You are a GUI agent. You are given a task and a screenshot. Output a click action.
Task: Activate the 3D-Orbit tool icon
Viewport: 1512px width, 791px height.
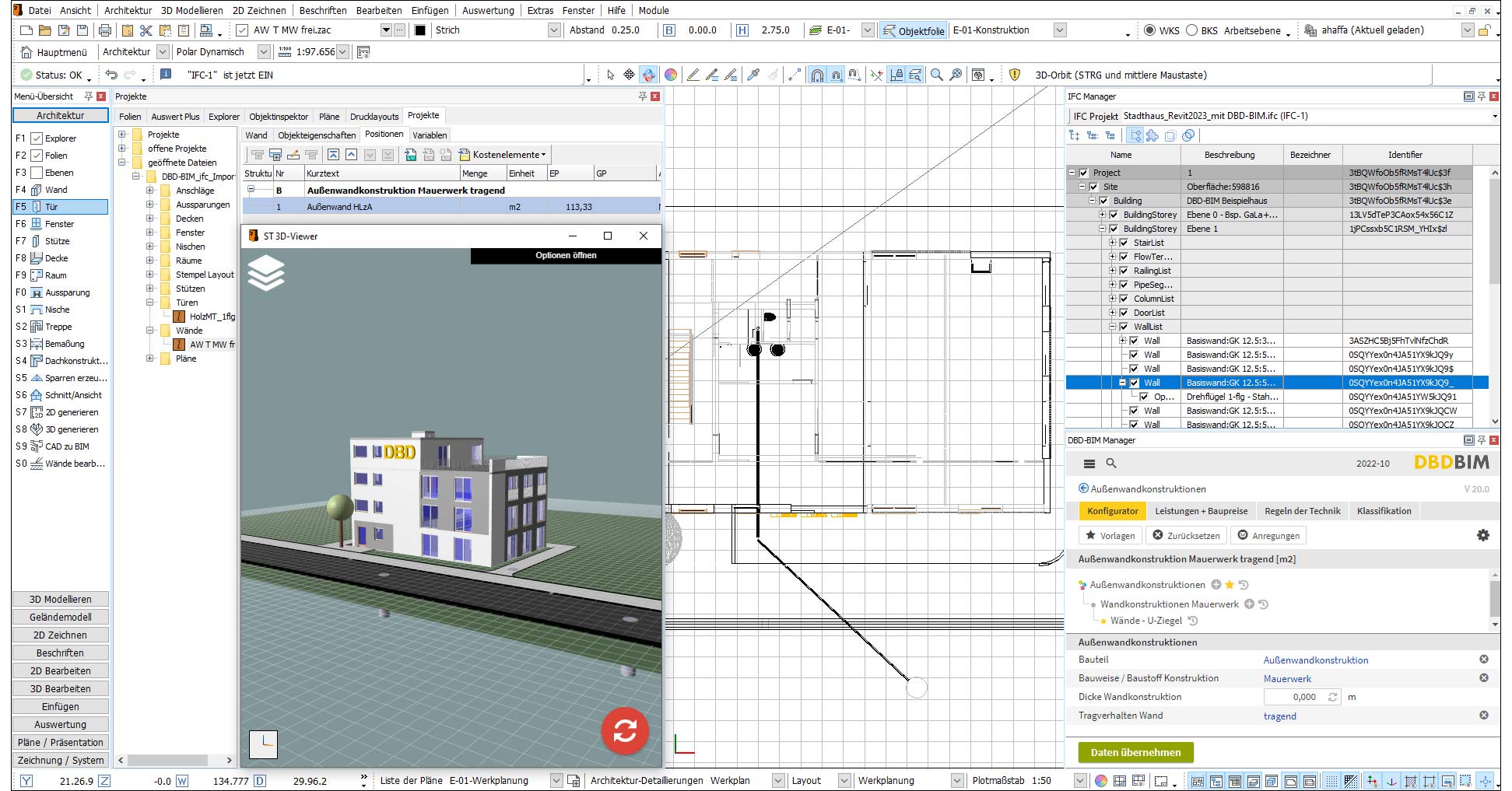(648, 75)
